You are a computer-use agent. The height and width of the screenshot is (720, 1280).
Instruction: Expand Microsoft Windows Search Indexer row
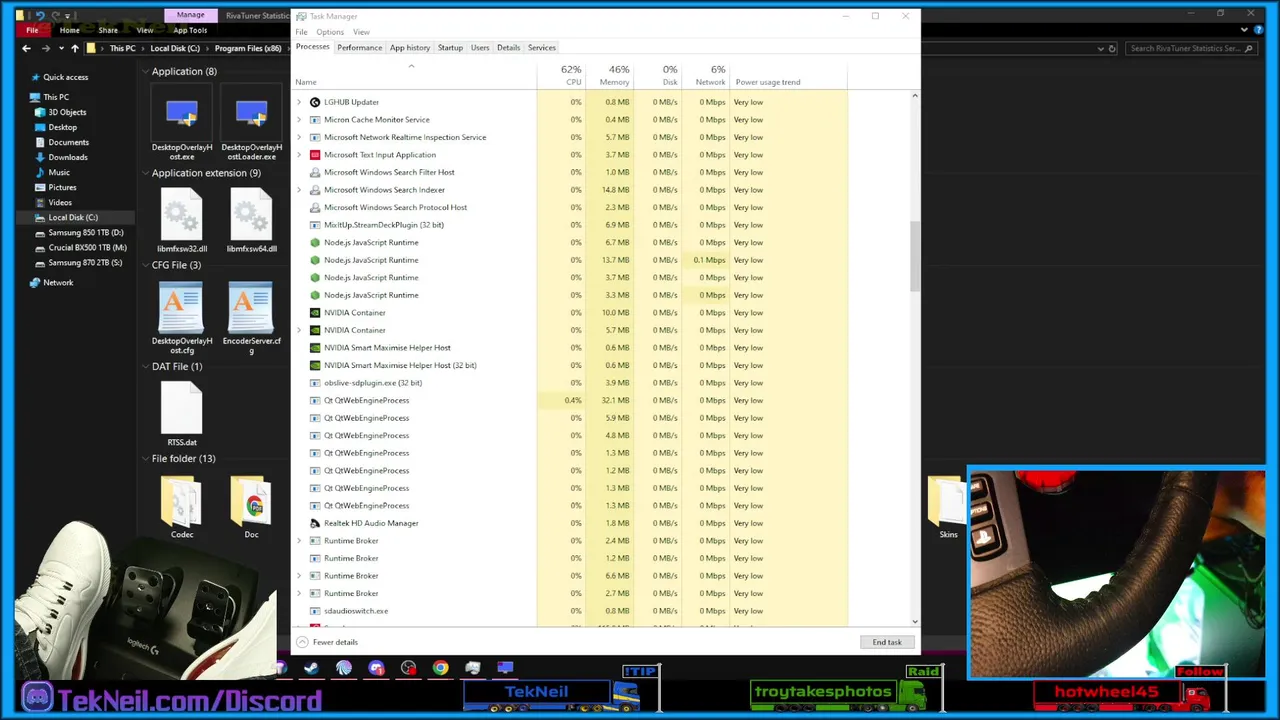(299, 190)
